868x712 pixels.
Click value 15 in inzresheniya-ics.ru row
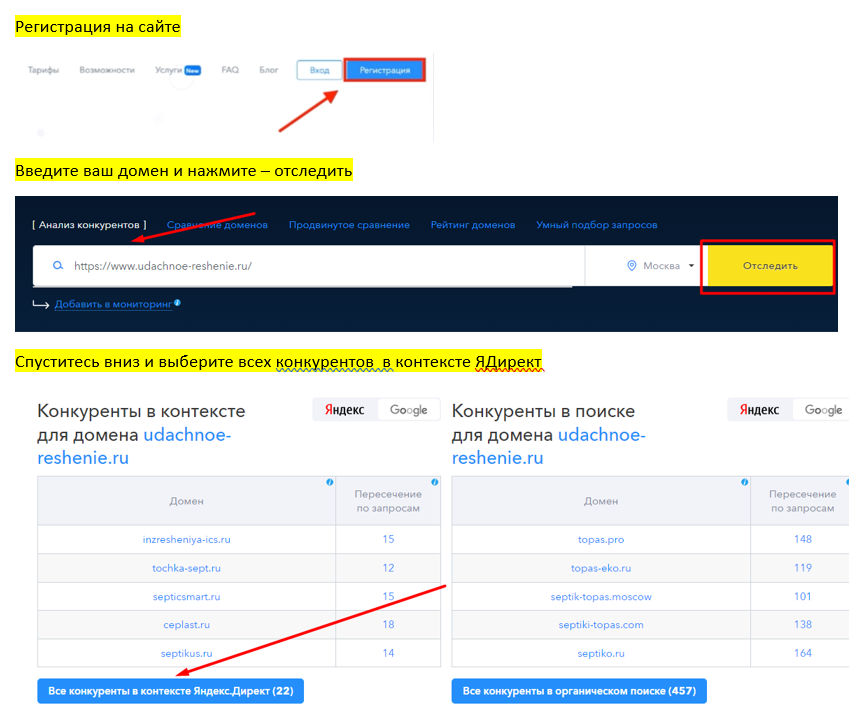click(x=388, y=539)
